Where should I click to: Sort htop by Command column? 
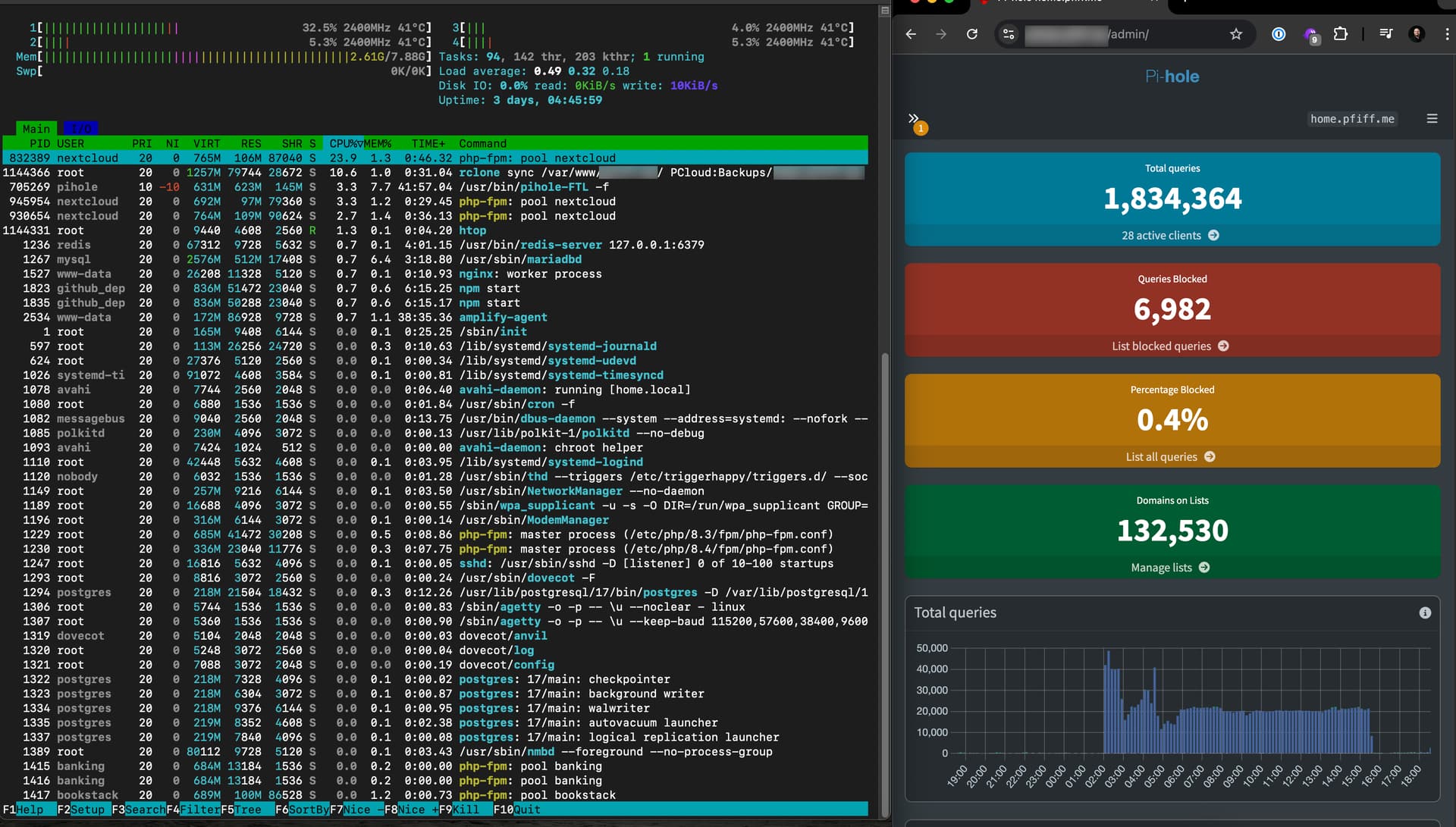[x=482, y=143]
